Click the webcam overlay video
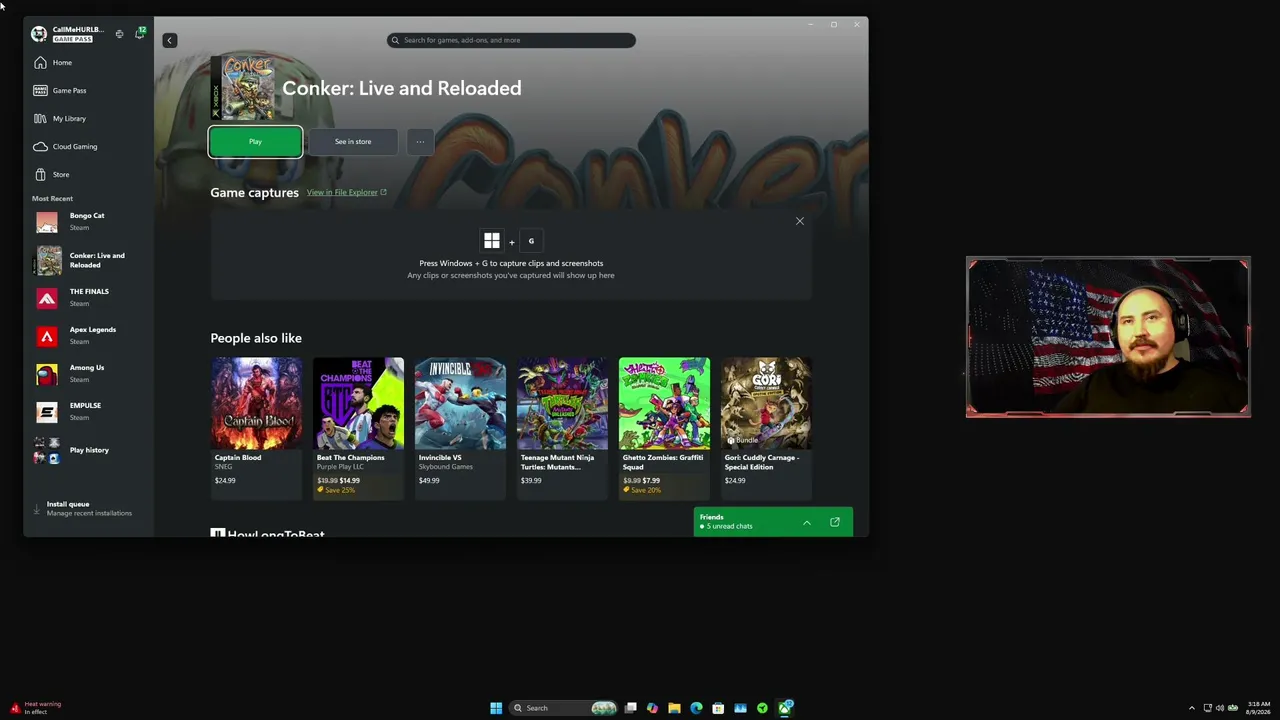Screen dimensions: 1280x720 [x=1108, y=337]
